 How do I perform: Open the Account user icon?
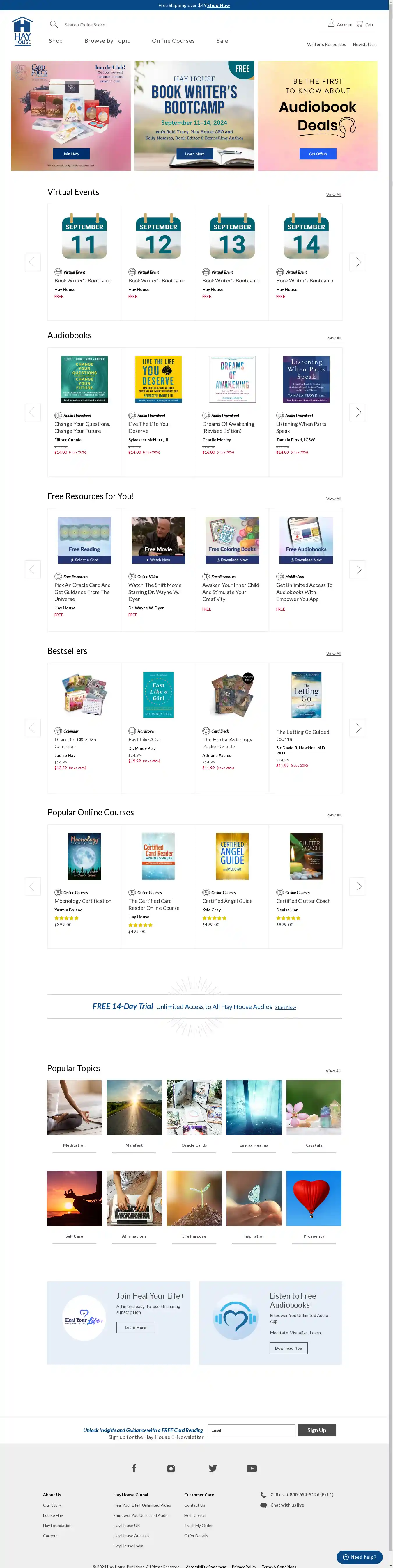coord(332,24)
